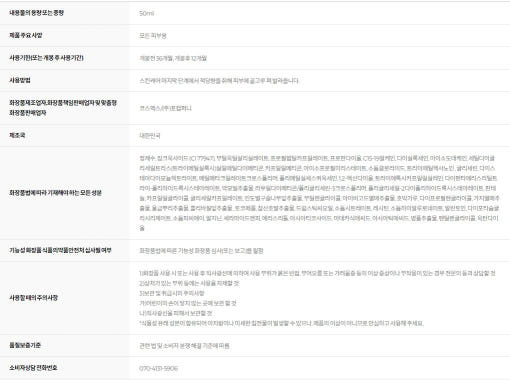Select the phone number '070-4131-5906'
The height and width of the screenshot is (380, 510).
click(159, 368)
